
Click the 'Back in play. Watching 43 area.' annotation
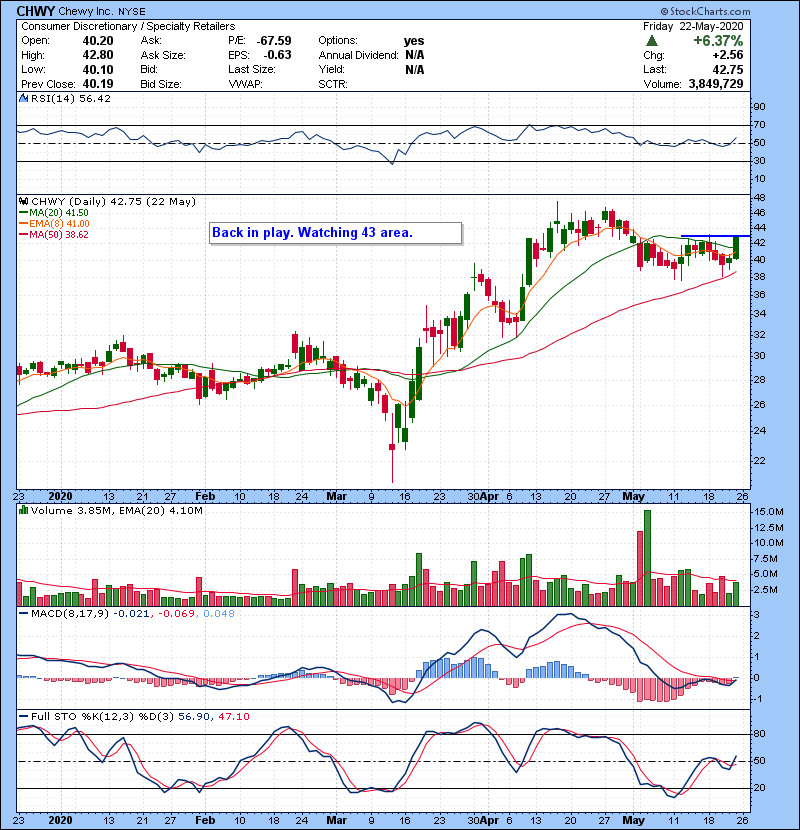point(336,233)
